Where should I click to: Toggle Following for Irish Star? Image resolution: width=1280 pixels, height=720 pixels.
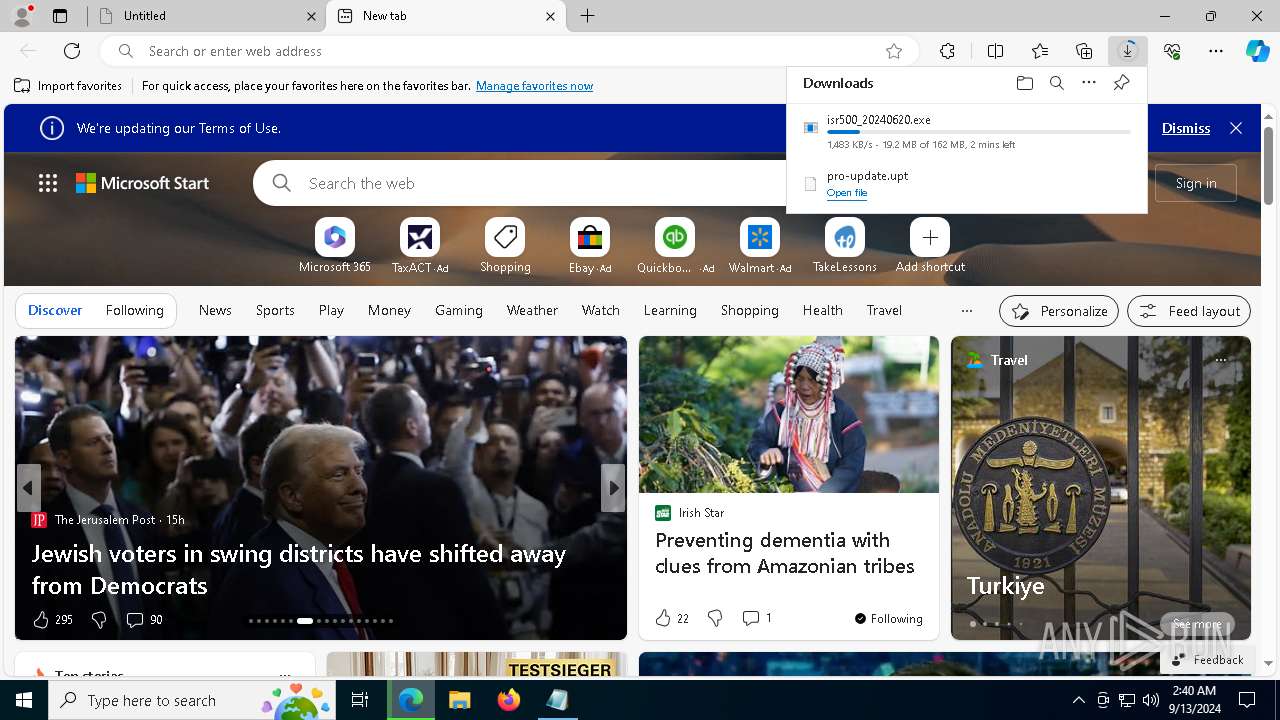[888, 619]
